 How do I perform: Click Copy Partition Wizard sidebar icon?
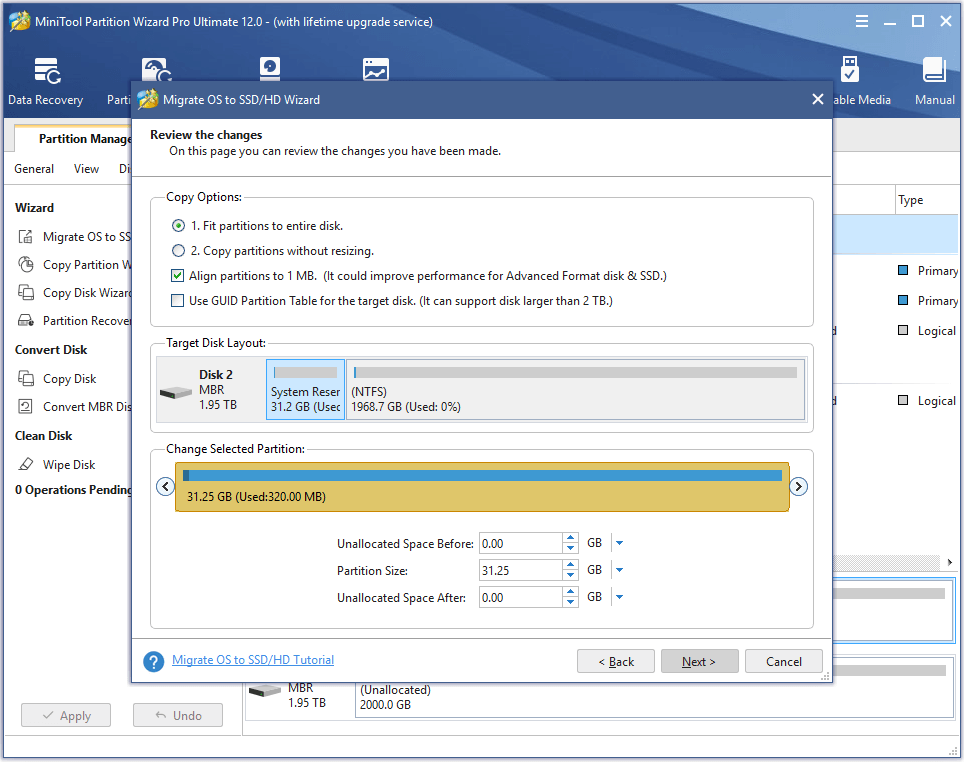[x=26, y=264]
